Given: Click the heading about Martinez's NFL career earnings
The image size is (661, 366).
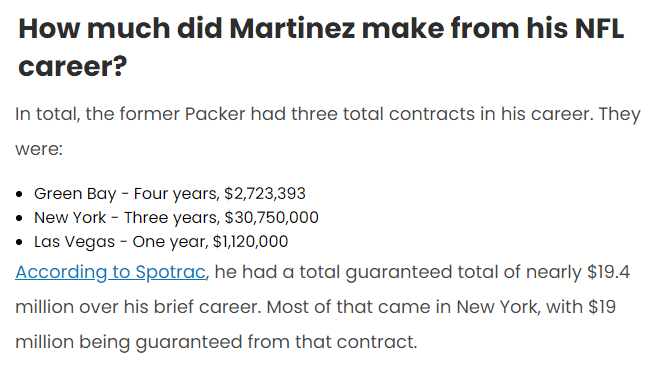Looking at the screenshot, I should [x=321, y=47].
